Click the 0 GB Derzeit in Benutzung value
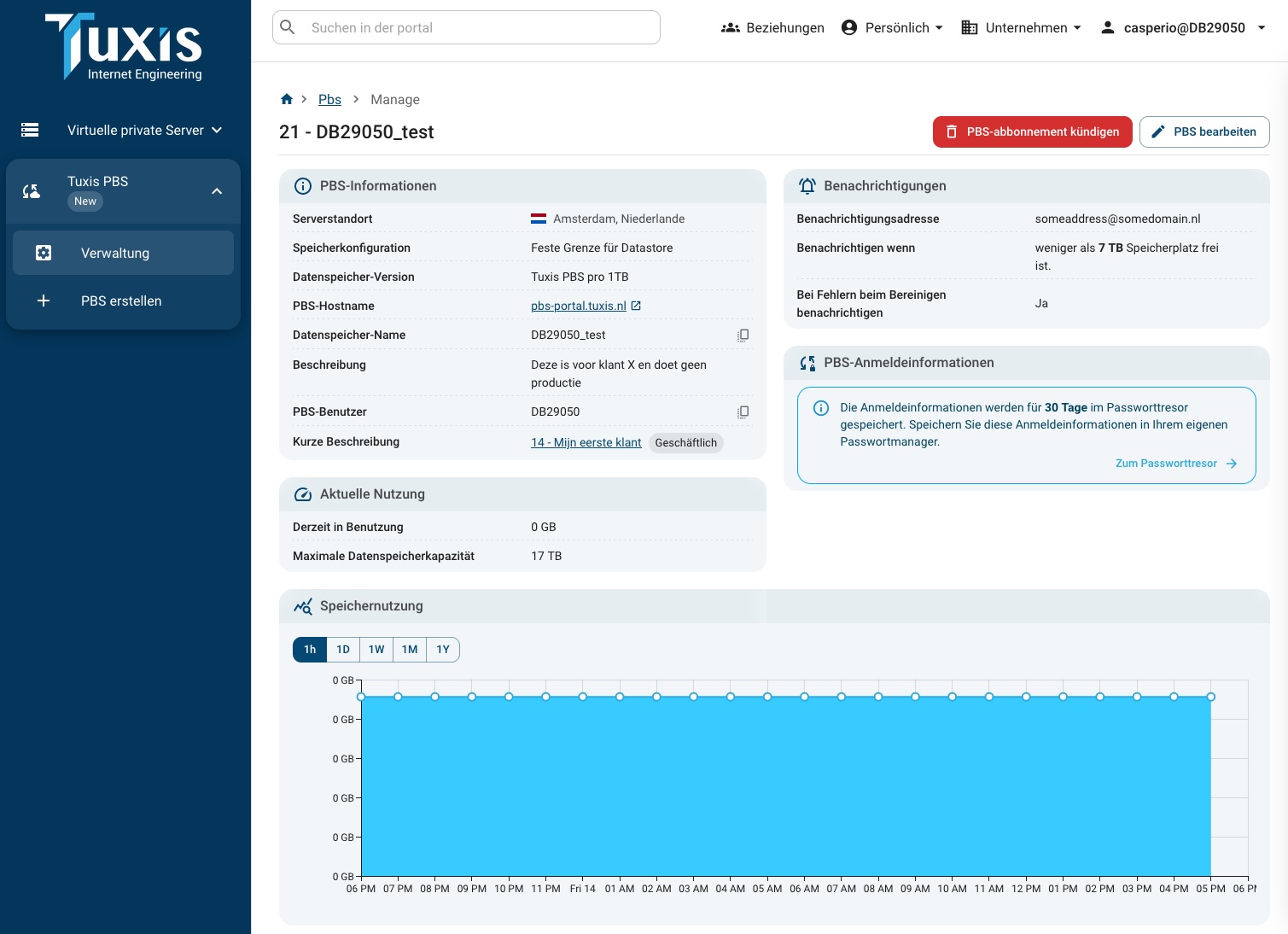This screenshot has height=934, width=1288. pyautogui.click(x=544, y=527)
